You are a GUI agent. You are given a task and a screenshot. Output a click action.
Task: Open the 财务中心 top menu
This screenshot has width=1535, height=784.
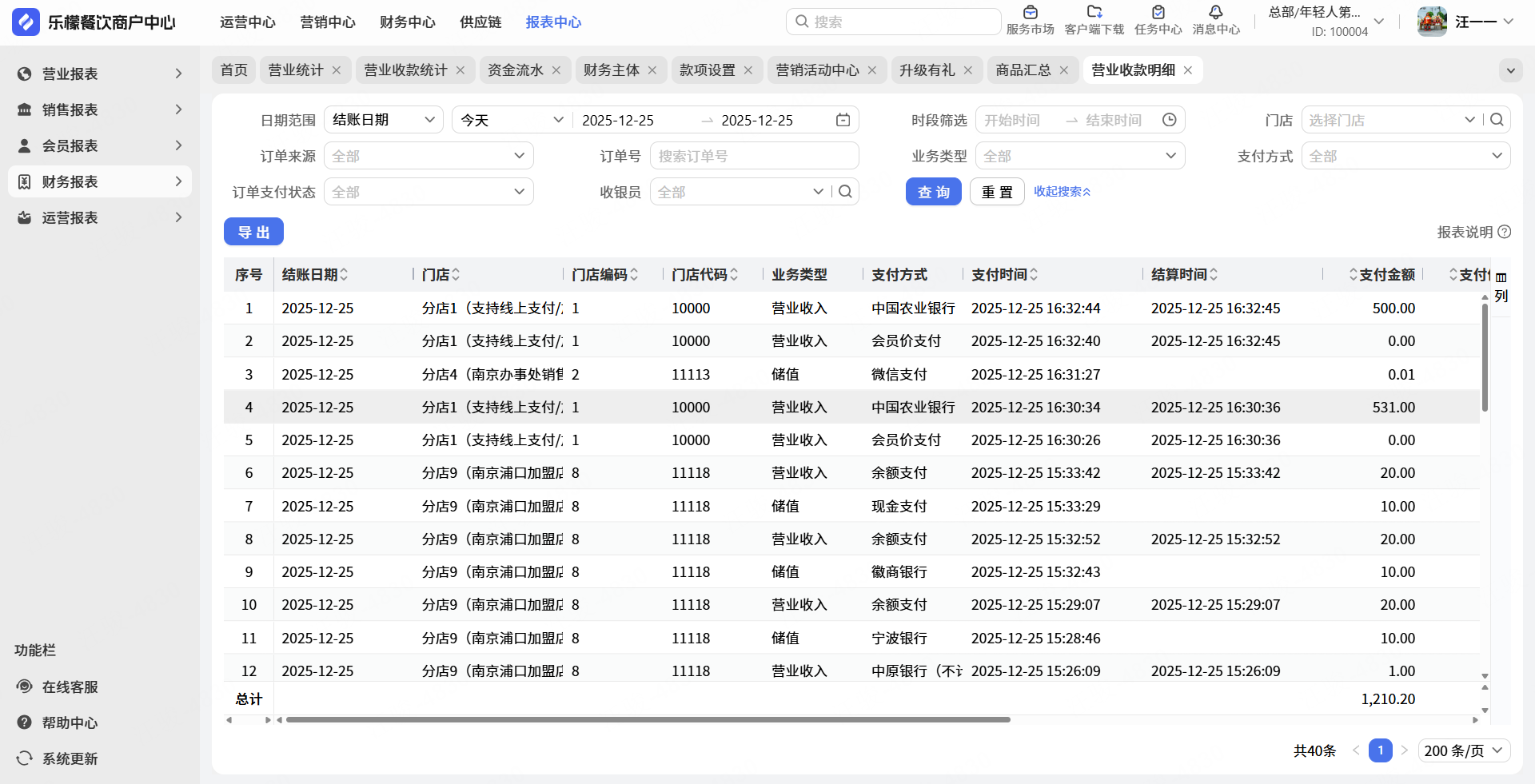(407, 22)
